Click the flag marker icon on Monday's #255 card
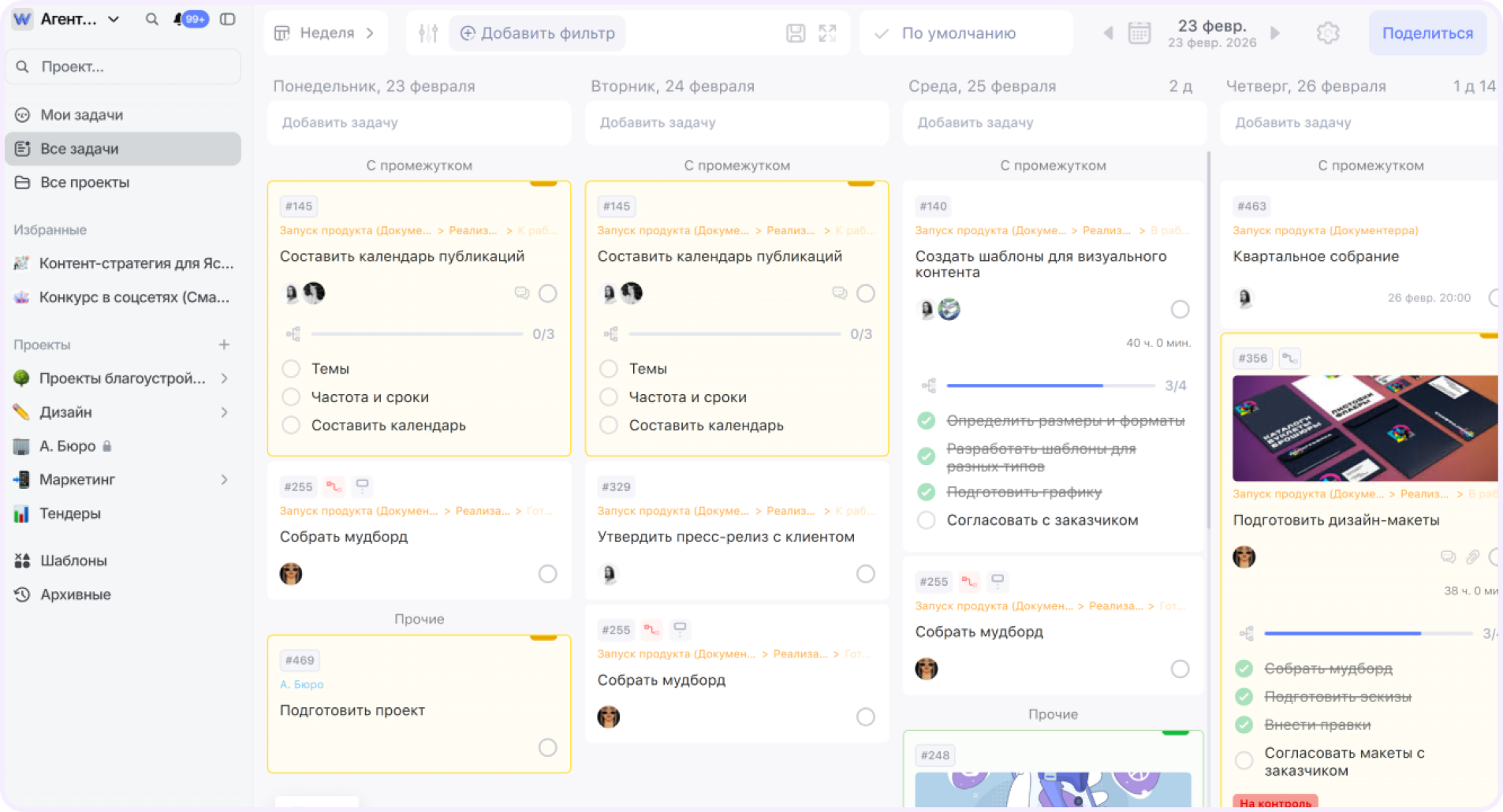The height and width of the screenshot is (812, 1503). pos(362,486)
